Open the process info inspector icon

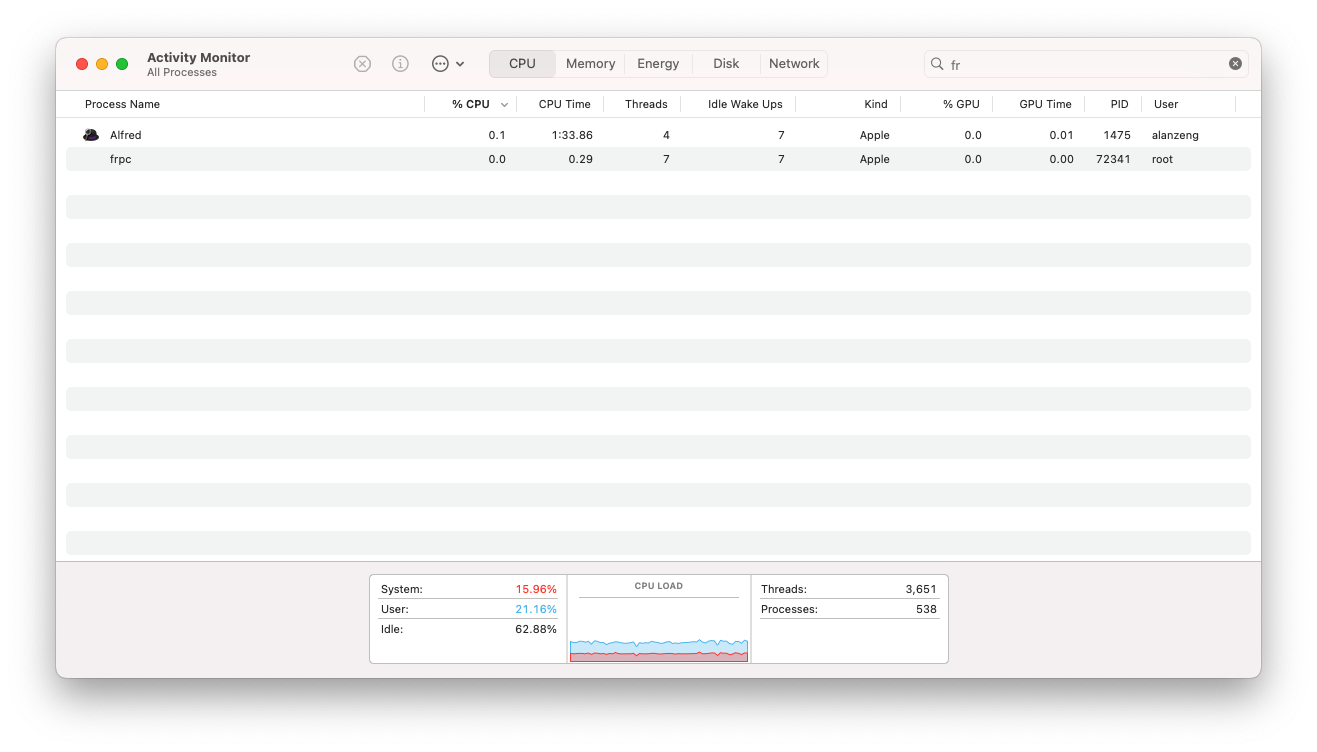400,64
